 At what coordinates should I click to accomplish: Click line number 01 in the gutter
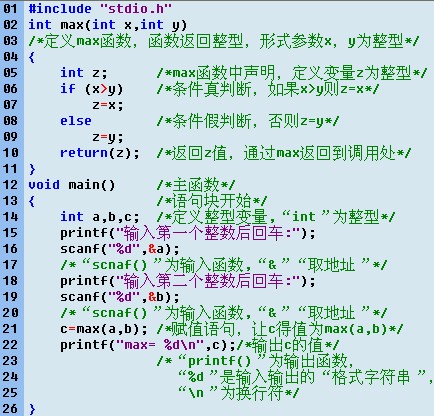(10, 8)
